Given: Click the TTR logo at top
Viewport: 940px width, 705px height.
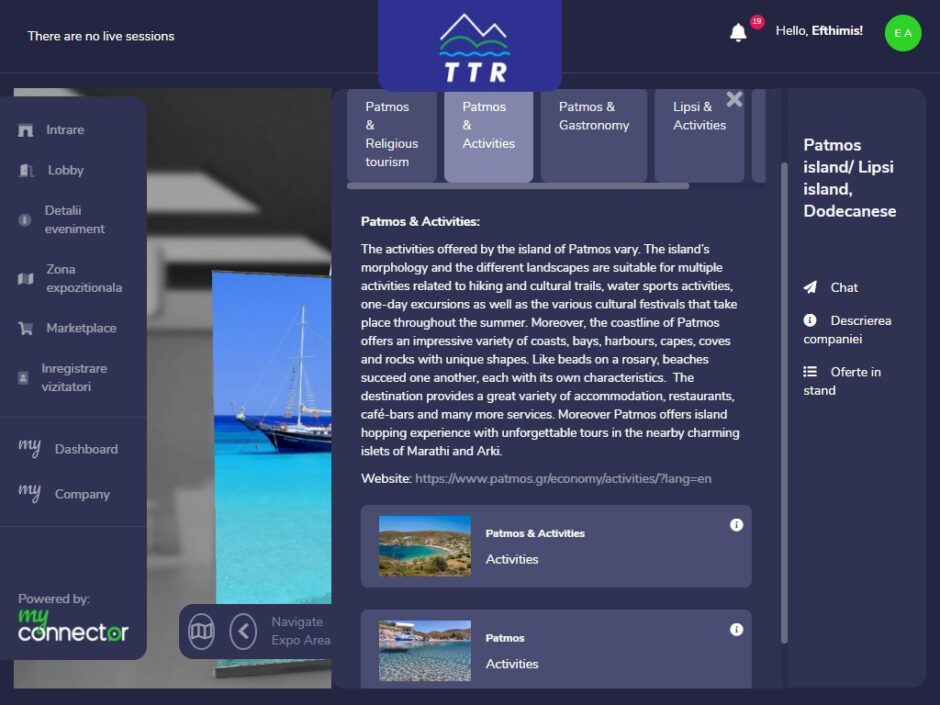Looking at the screenshot, I should pyautogui.click(x=475, y=48).
